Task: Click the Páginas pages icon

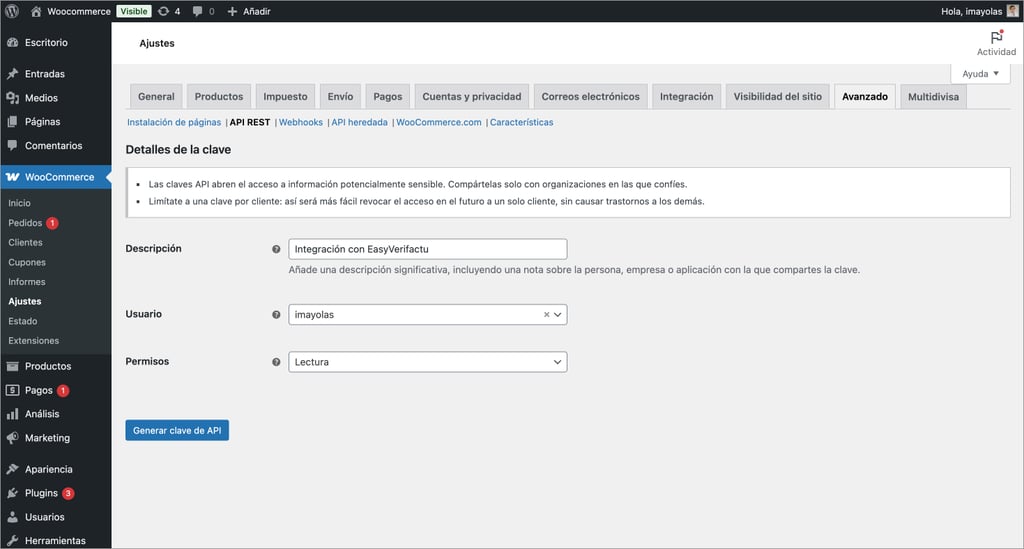Action: point(12,121)
